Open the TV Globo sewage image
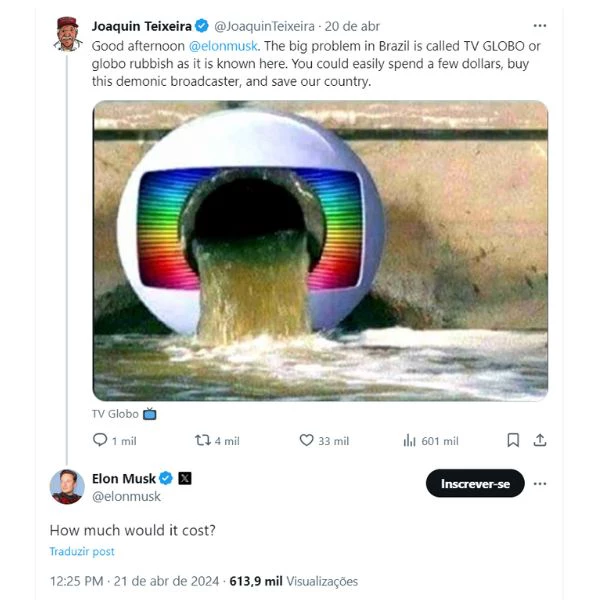Viewport: 600px width, 600px height. [320, 250]
